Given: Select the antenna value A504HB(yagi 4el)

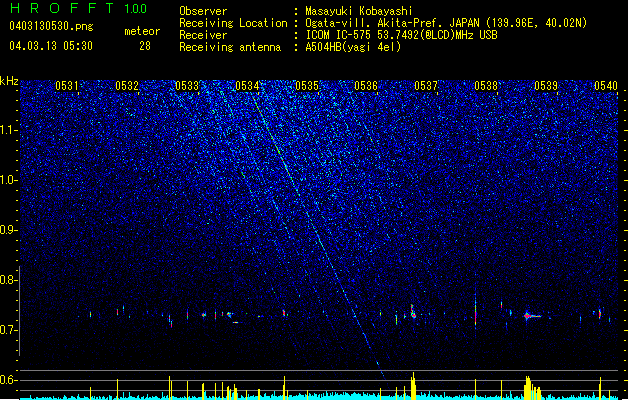Looking at the screenshot, I should coord(353,47).
